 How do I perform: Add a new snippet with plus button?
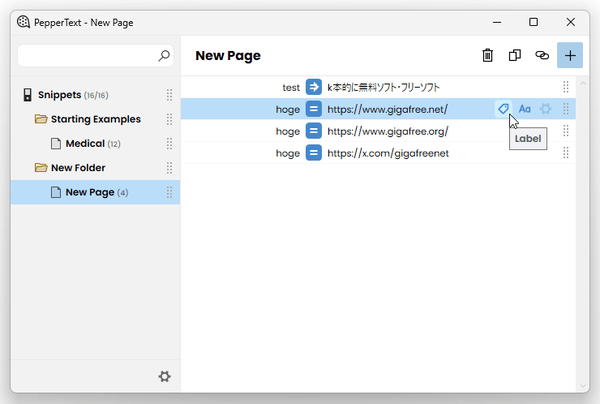570,55
